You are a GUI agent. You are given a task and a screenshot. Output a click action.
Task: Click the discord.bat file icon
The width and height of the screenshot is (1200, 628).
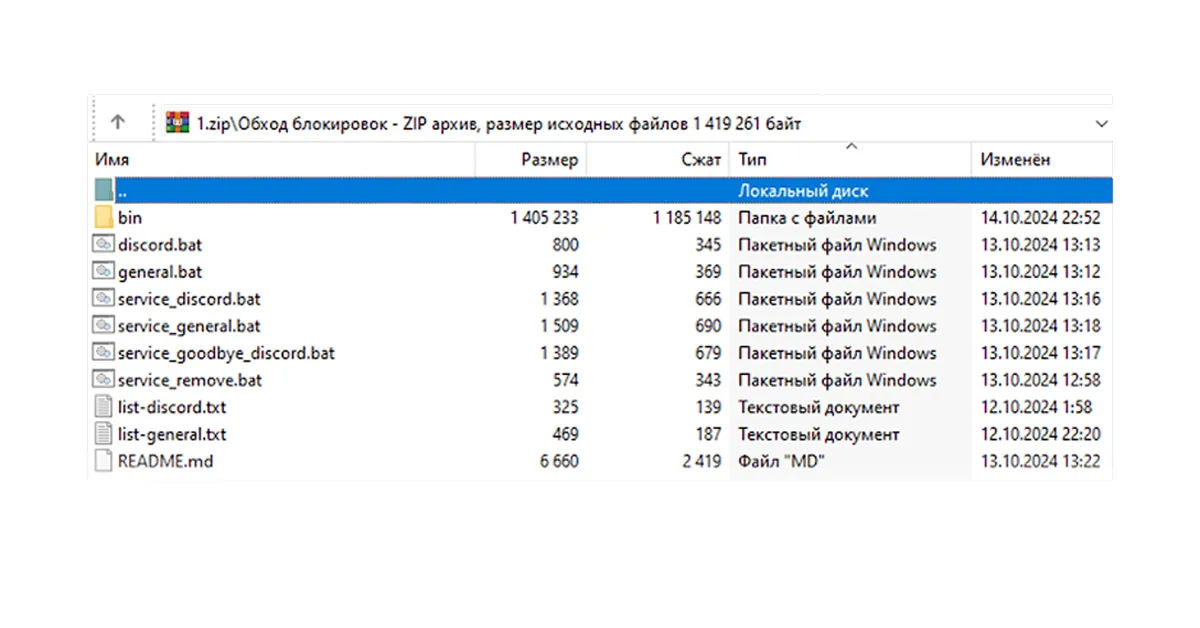(104, 244)
